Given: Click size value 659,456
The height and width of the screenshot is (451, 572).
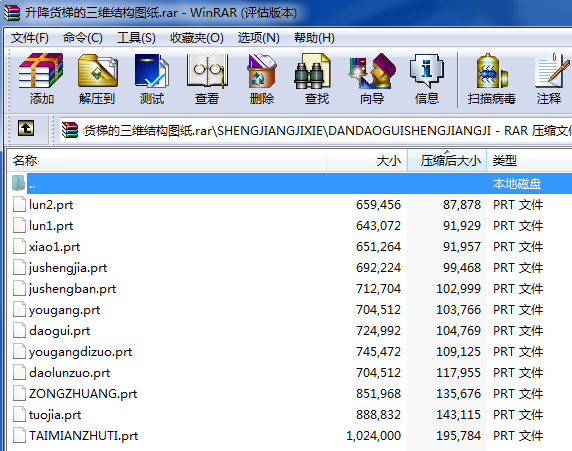Looking at the screenshot, I should tap(378, 205).
